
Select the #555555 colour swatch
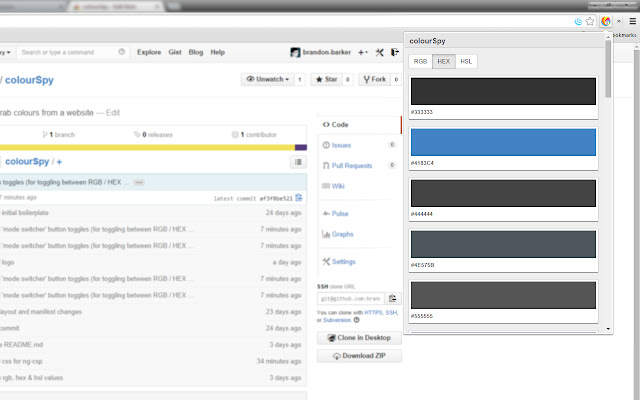point(503,296)
